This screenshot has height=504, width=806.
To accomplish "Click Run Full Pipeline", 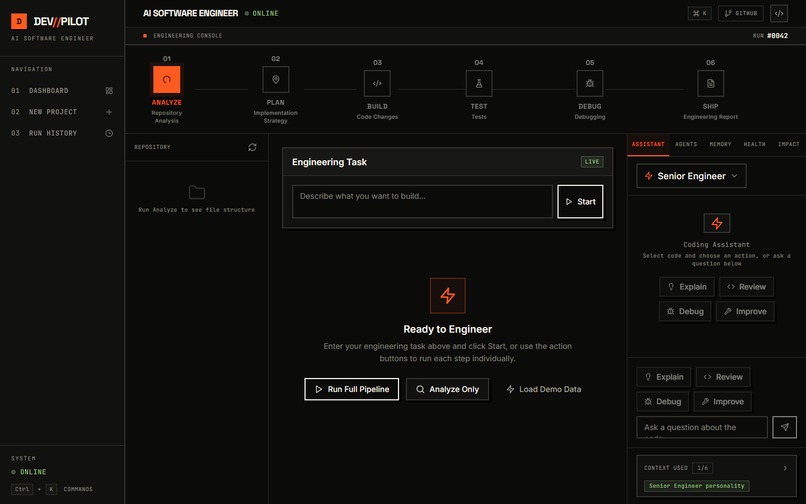I will pos(352,389).
